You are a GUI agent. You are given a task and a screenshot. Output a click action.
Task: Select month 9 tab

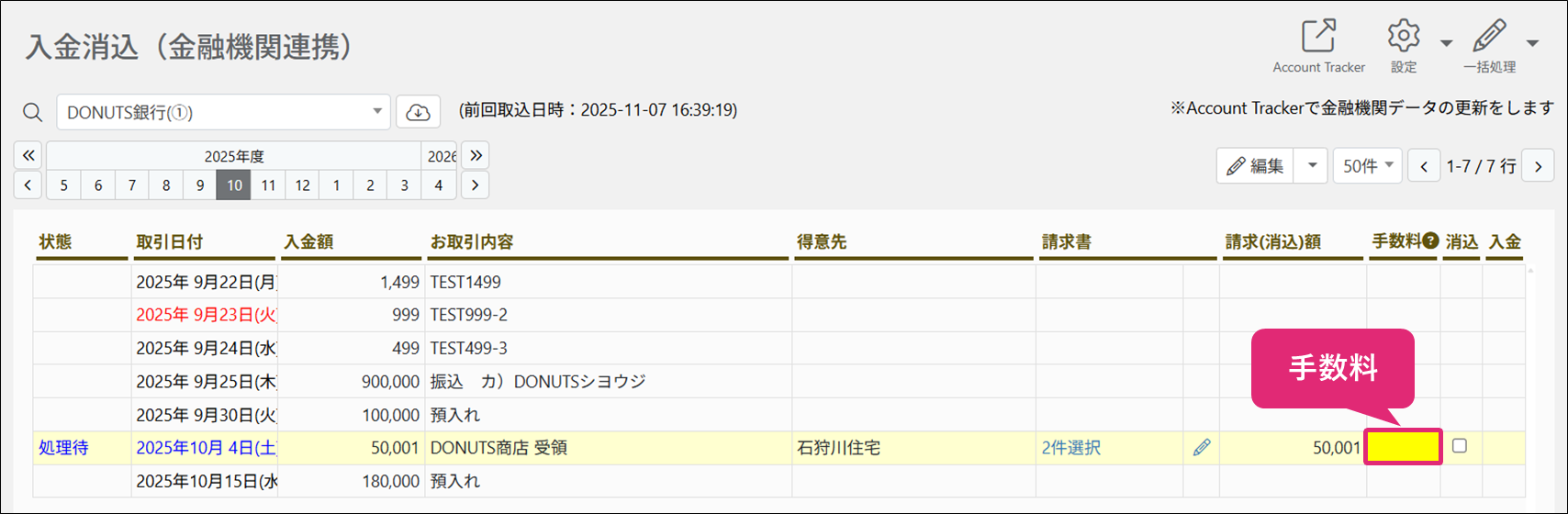(x=200, y=185)
